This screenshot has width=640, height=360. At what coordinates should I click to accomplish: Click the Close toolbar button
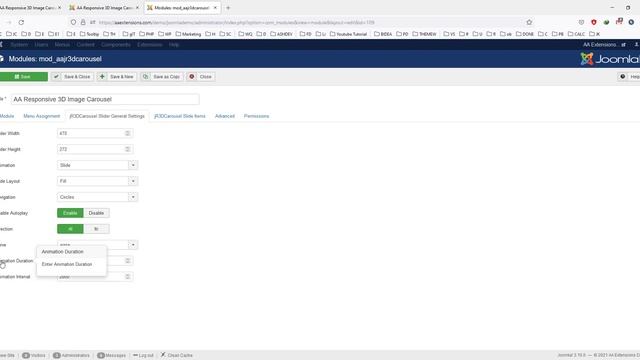(201, 77)
